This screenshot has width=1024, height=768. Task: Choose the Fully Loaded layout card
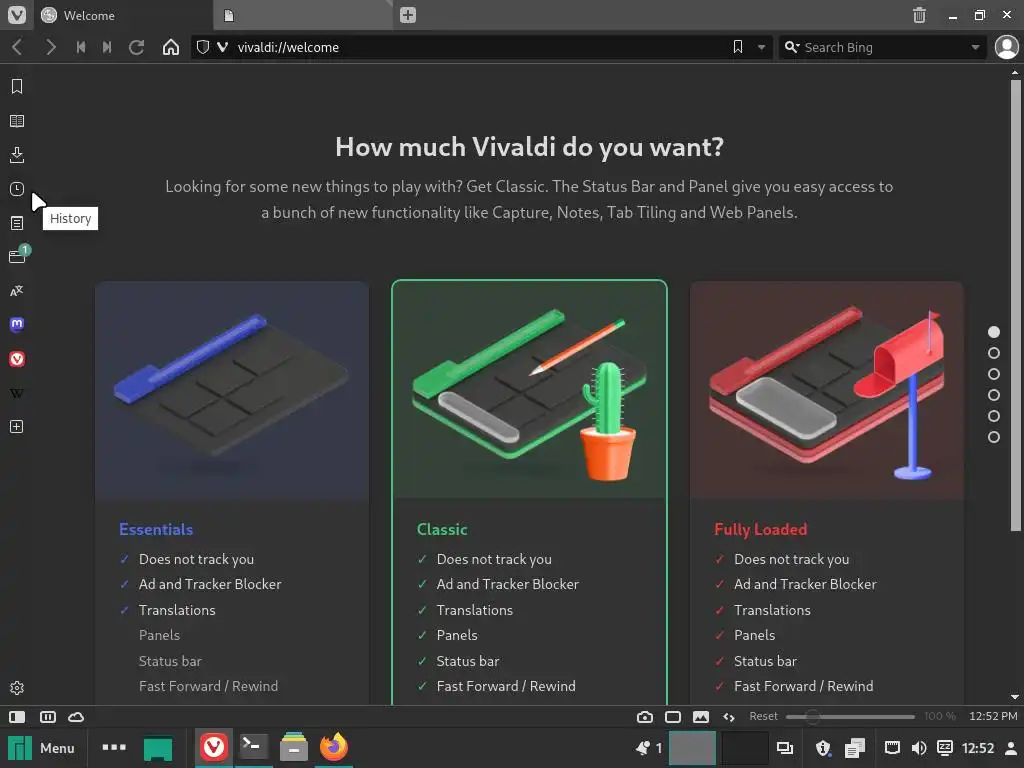coord(827,493)
